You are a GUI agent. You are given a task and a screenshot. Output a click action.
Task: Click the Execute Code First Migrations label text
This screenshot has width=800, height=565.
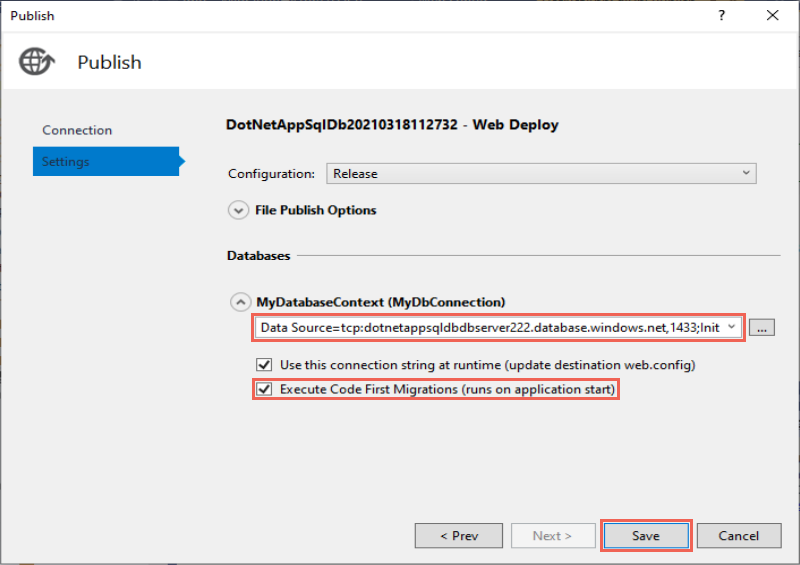point(447,389)
